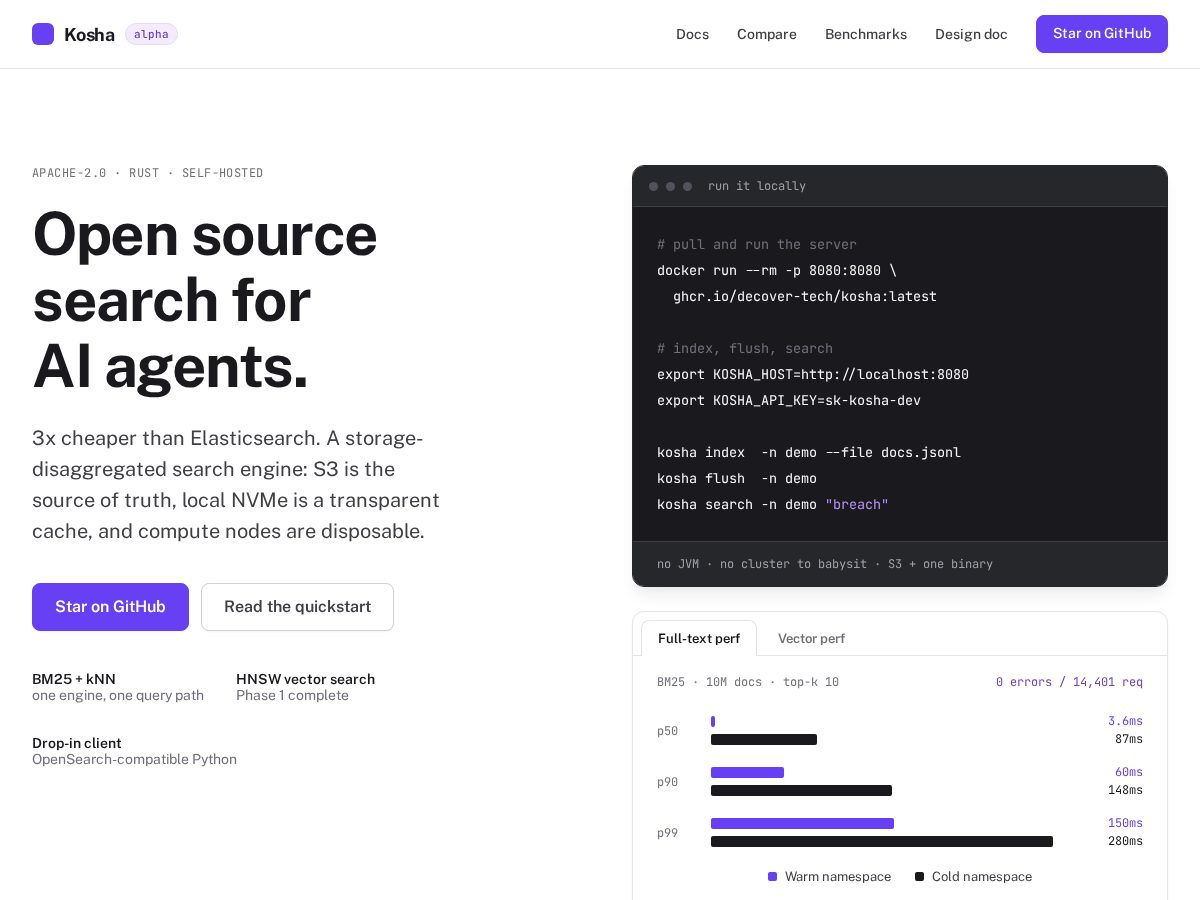Click the second terminal window dot

670,186
